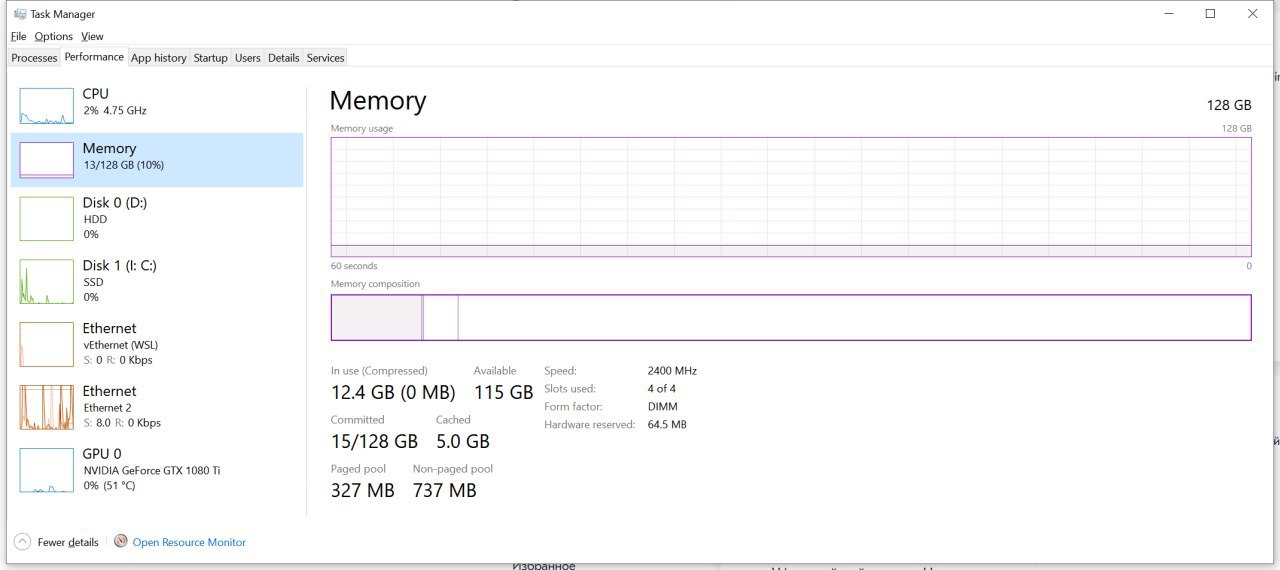Switch to the Services tab
This screenshot has height=570, width=1280.
pos(325,58)
